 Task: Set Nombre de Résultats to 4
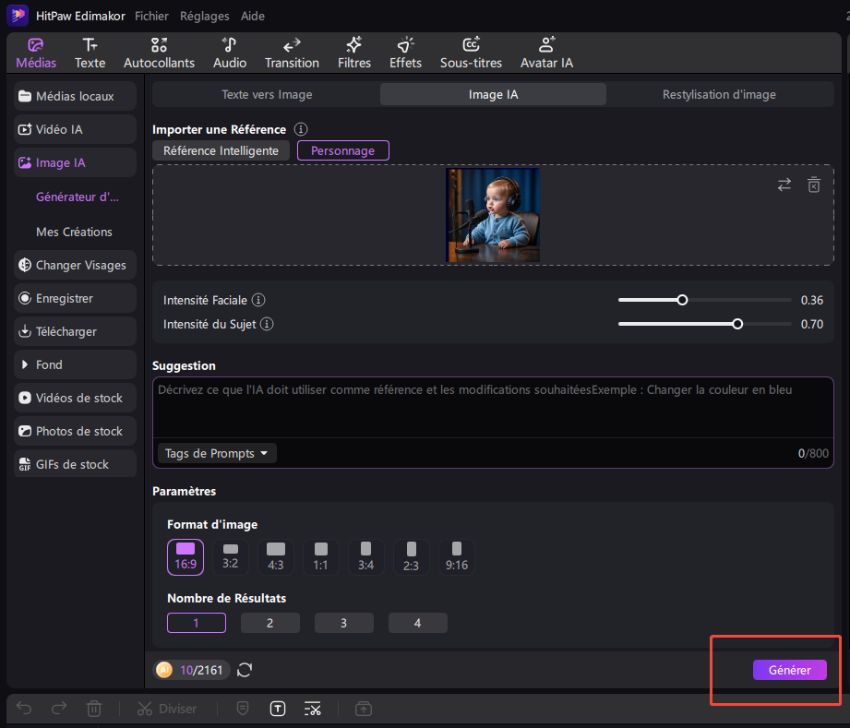point(417,623)
